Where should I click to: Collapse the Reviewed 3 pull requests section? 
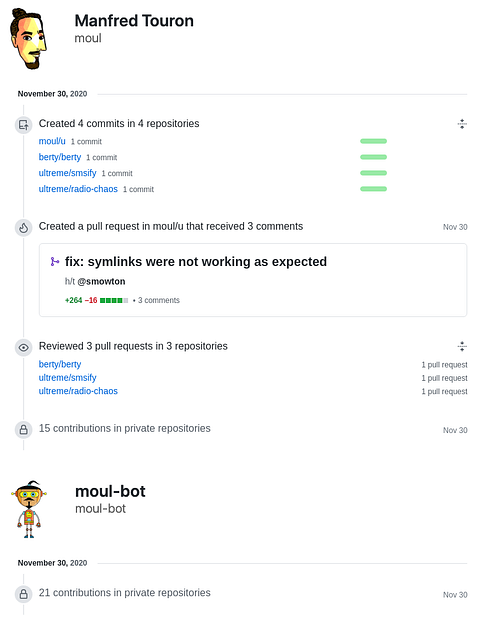[x=462, y=347]
